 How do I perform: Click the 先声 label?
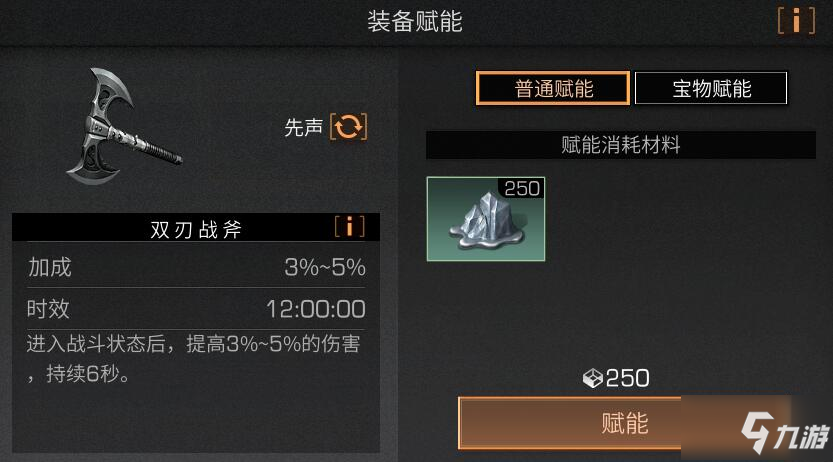click(303, 127)
